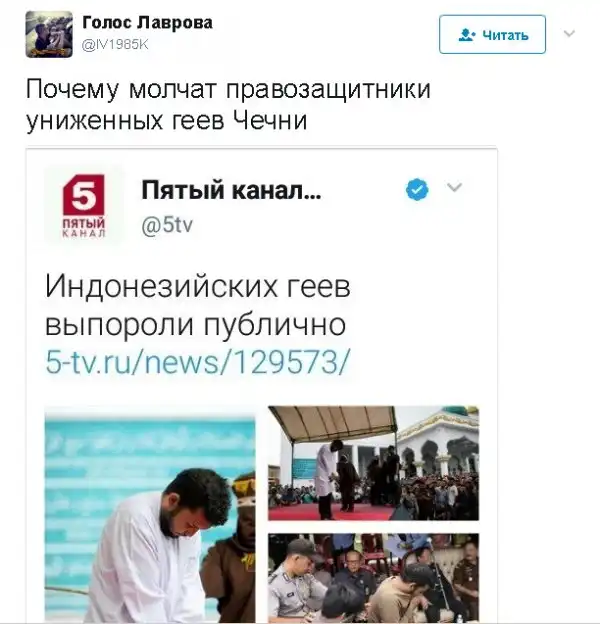The image size is (600, 624).
Task: Open the large photo of man in white
Action: pyautogui.click(x=150, y=516)
